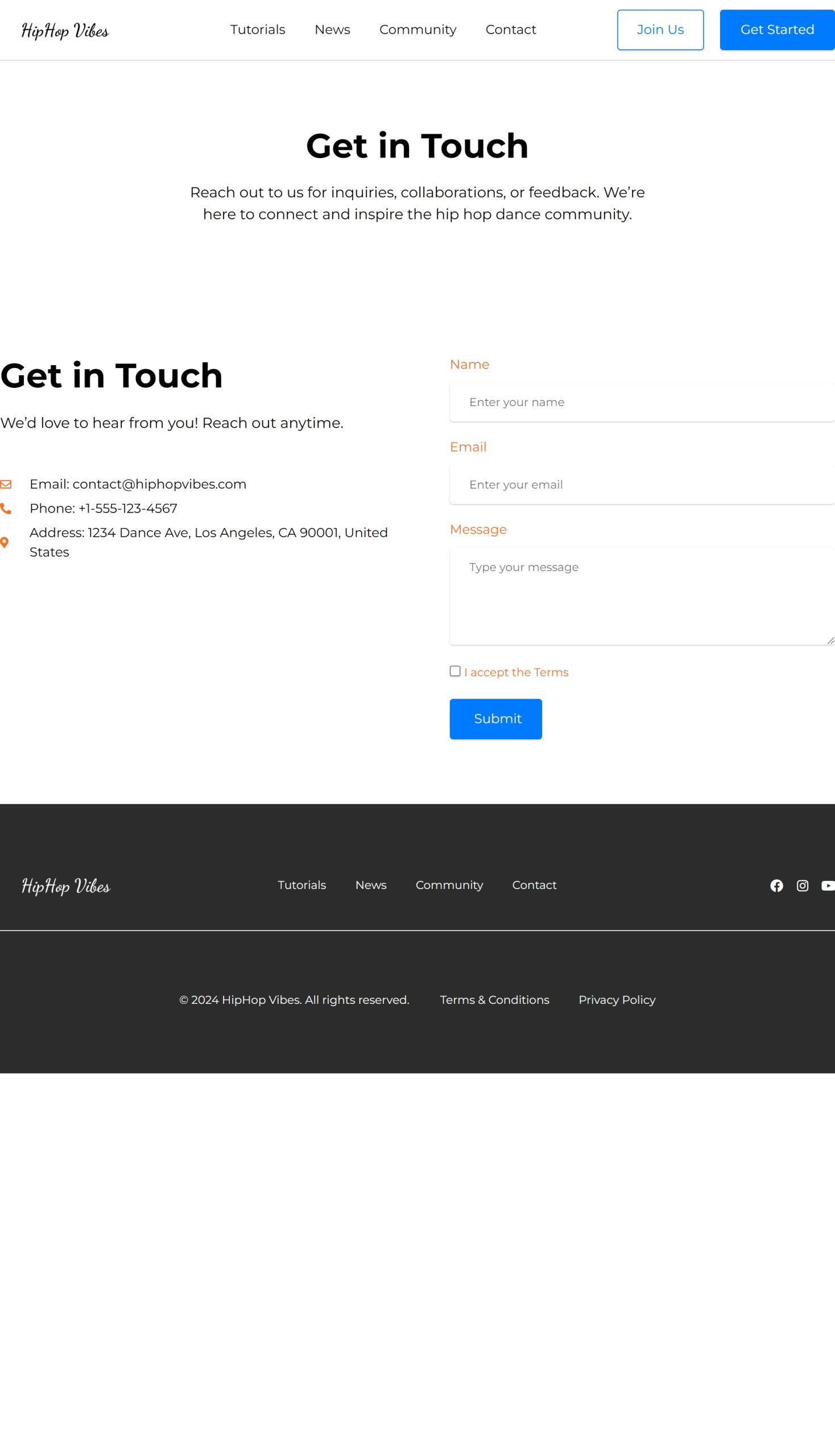Open Tutorials in the footer menu
Screen dimensions: 835x1456
click(301, 885)
